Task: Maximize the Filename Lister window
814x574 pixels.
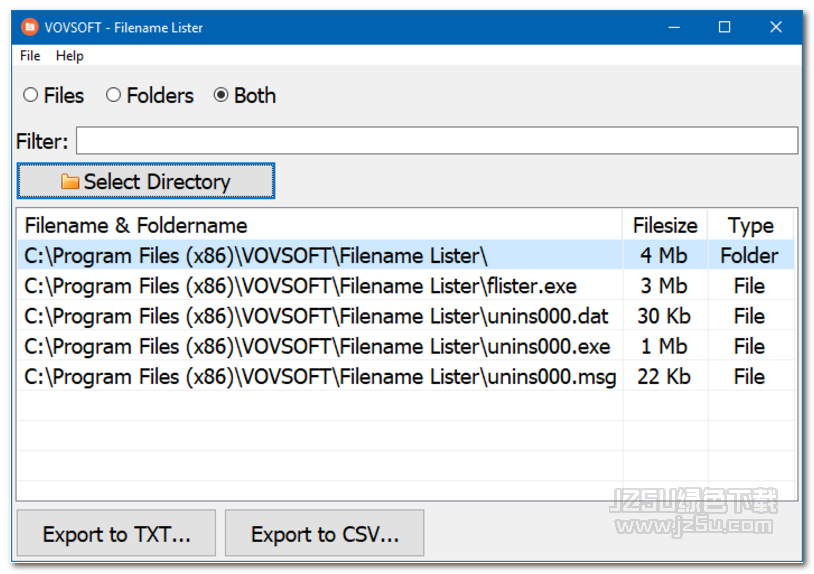Action: pos(725,27)
